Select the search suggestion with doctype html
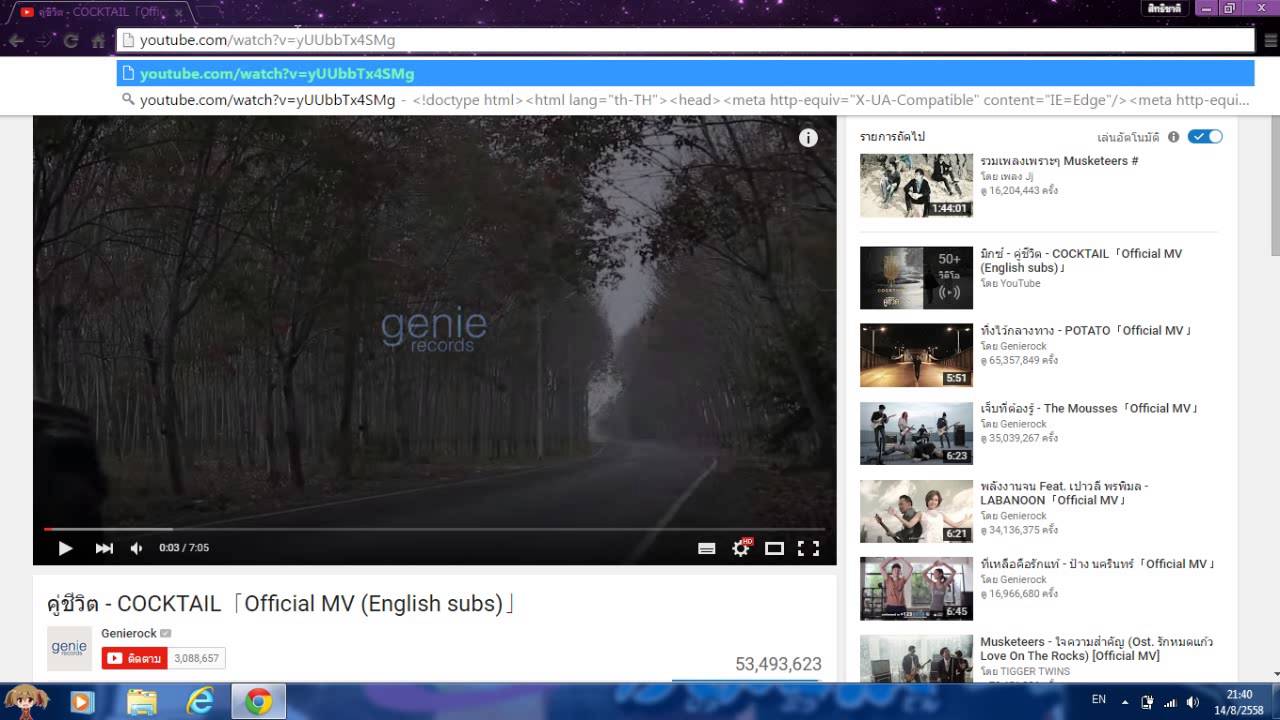This screenshot has width=1280, height=720. [x=685, y=100]
